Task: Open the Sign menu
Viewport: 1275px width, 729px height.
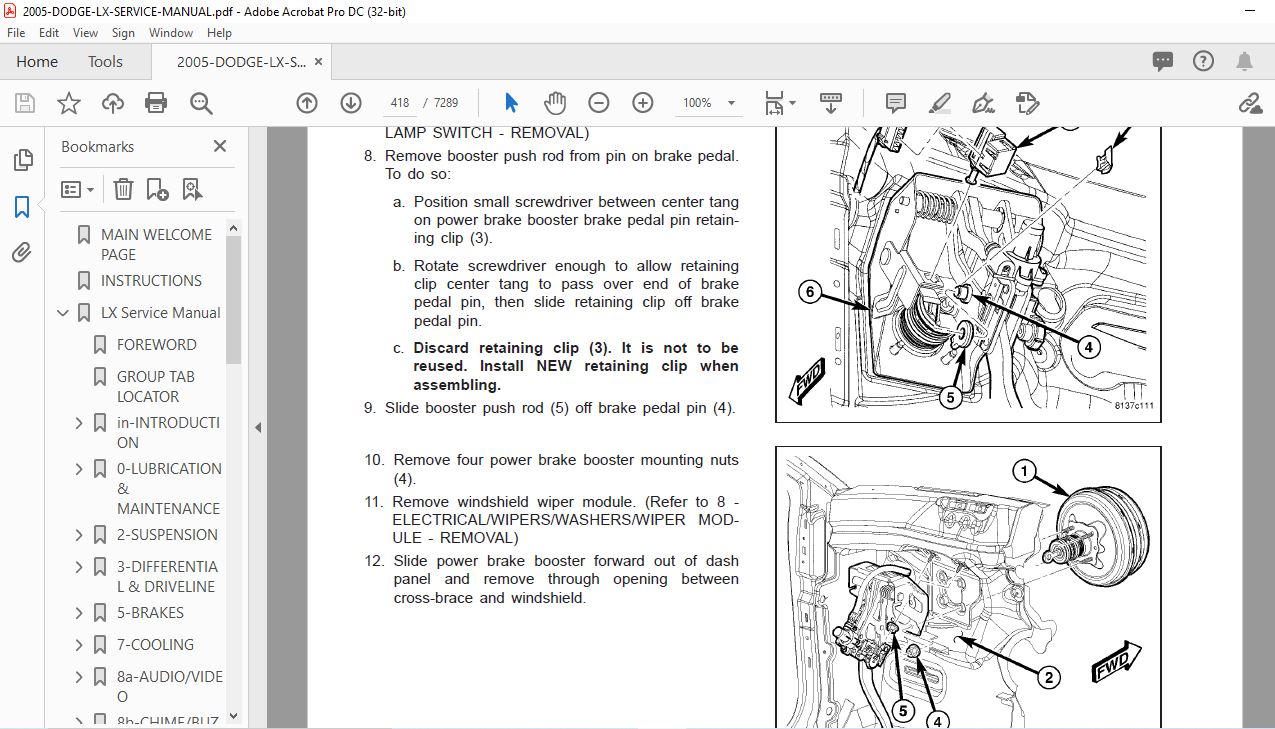Action: pyautogui.click(x=123, y=33)
